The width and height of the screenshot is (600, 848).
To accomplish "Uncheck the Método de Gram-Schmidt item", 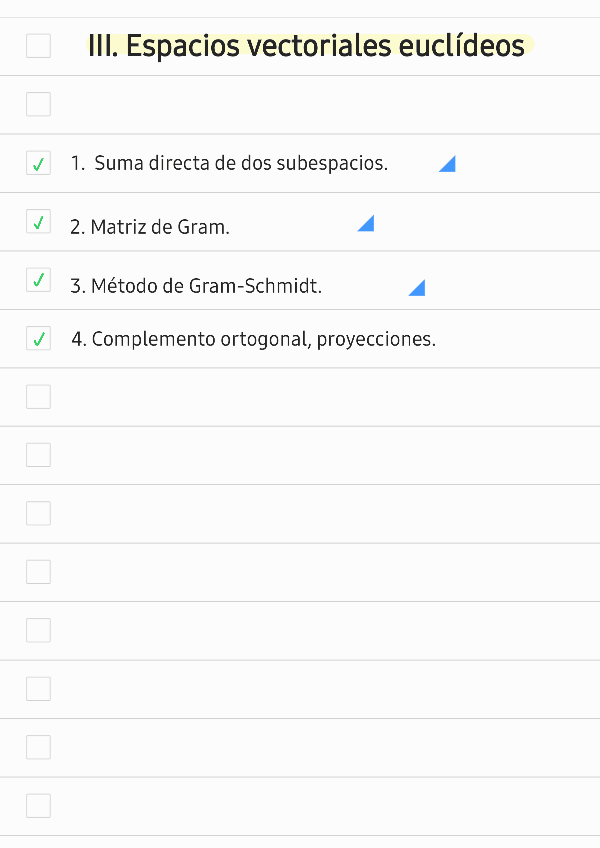I will click(38, 280).
